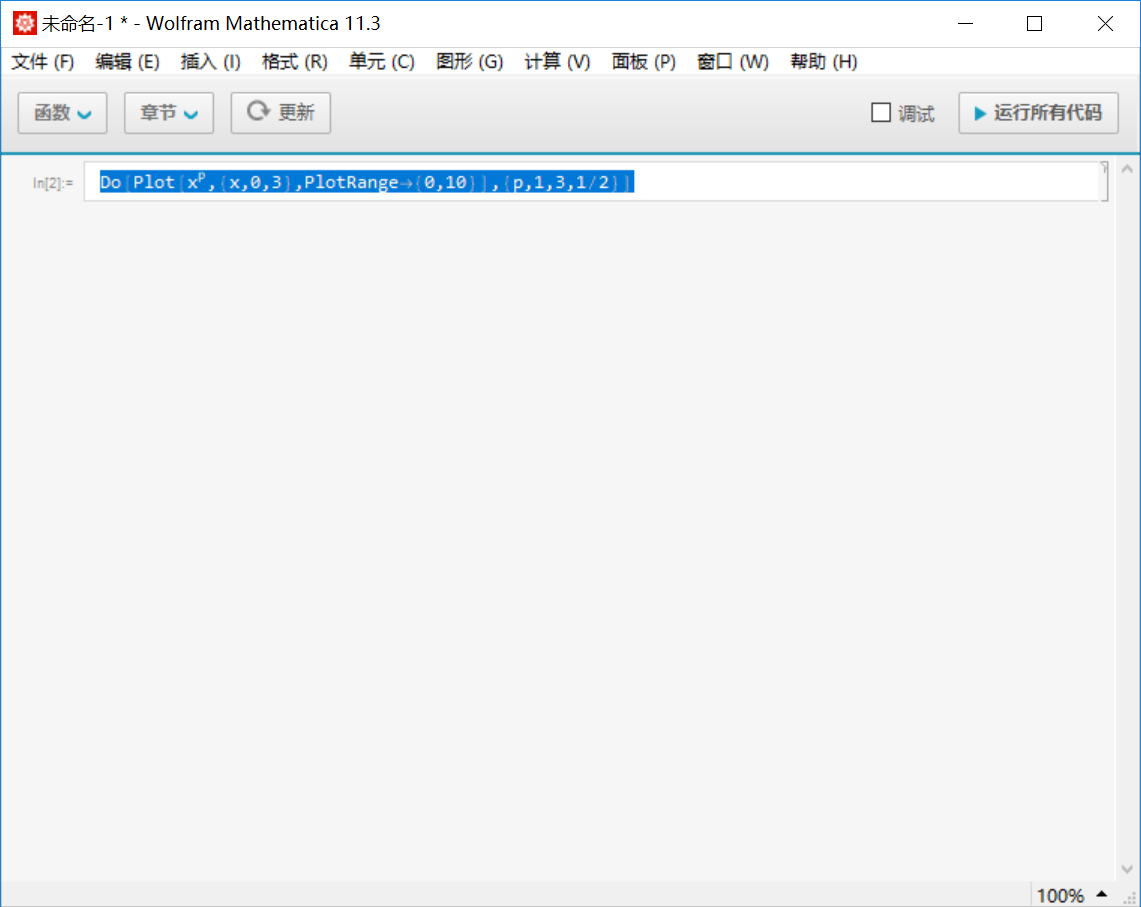
Task: Close the Mathematica window
Action: (1105, 23)
